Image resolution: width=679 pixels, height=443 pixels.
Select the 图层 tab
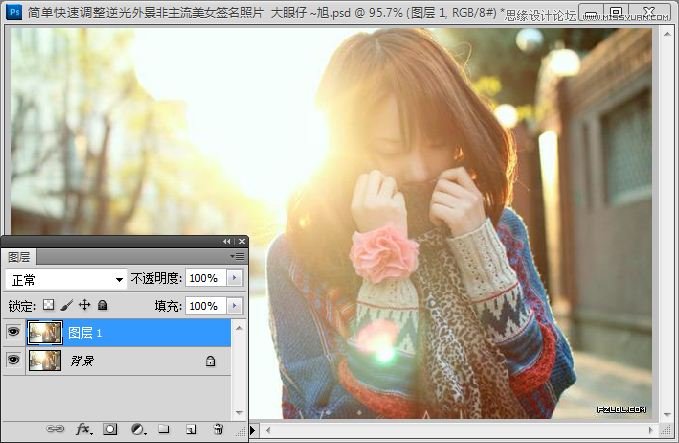click(19, 257)
